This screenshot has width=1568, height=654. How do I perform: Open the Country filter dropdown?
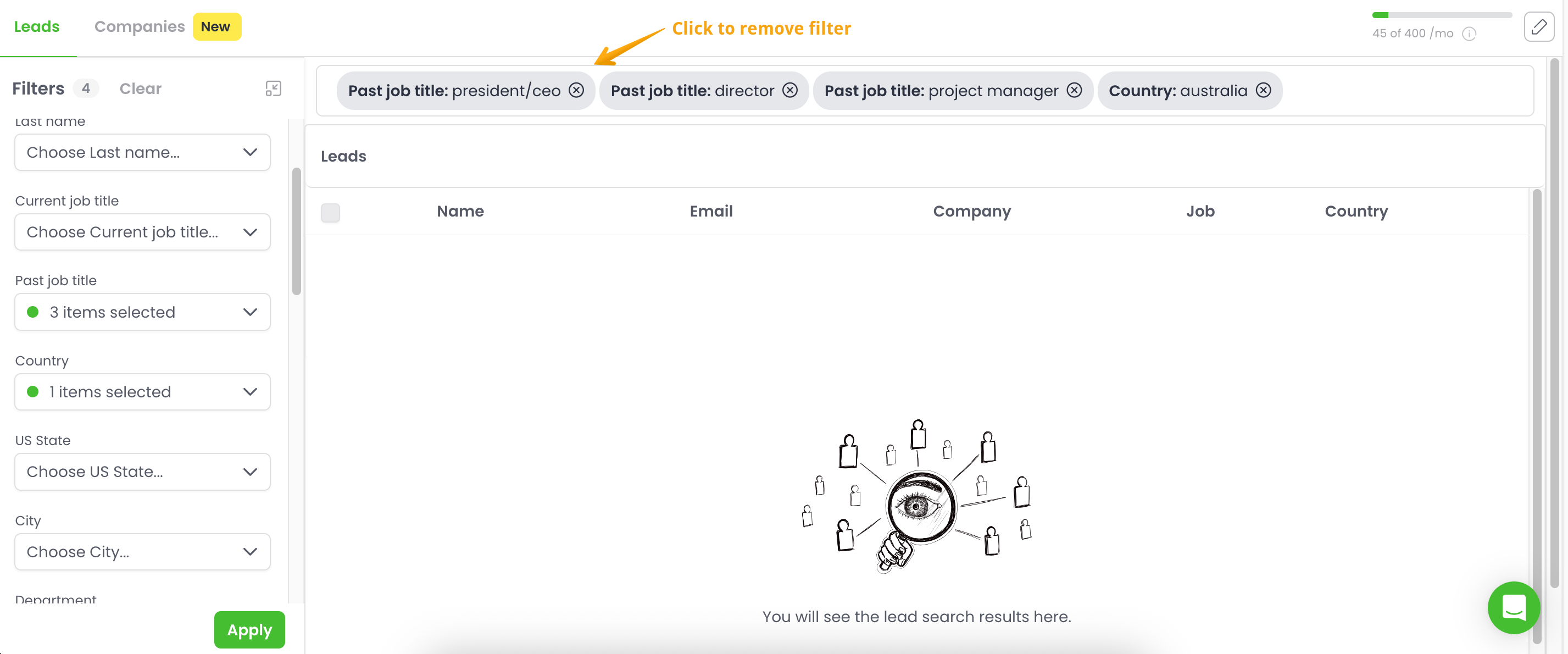point(142,392)
